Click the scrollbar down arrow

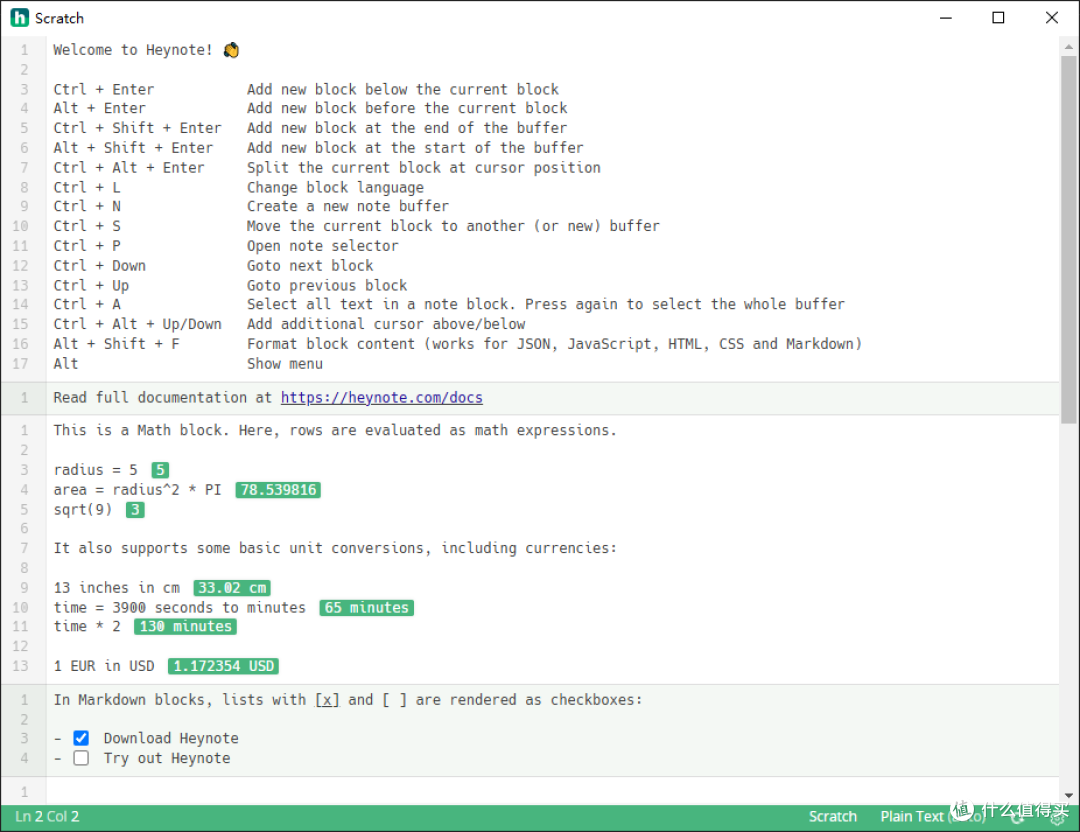point(1068,795)
